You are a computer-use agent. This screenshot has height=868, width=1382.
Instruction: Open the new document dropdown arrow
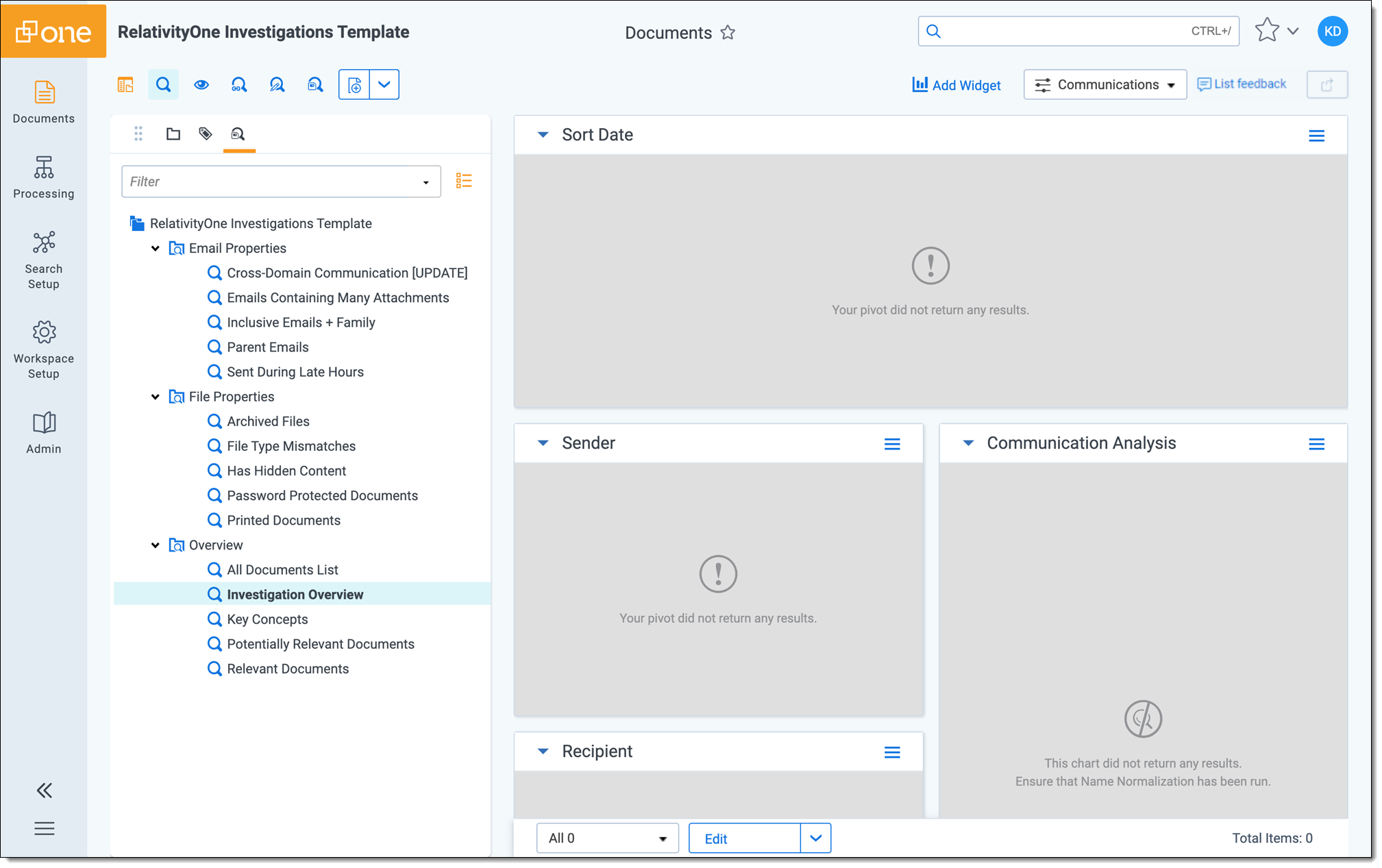[384, 85]
